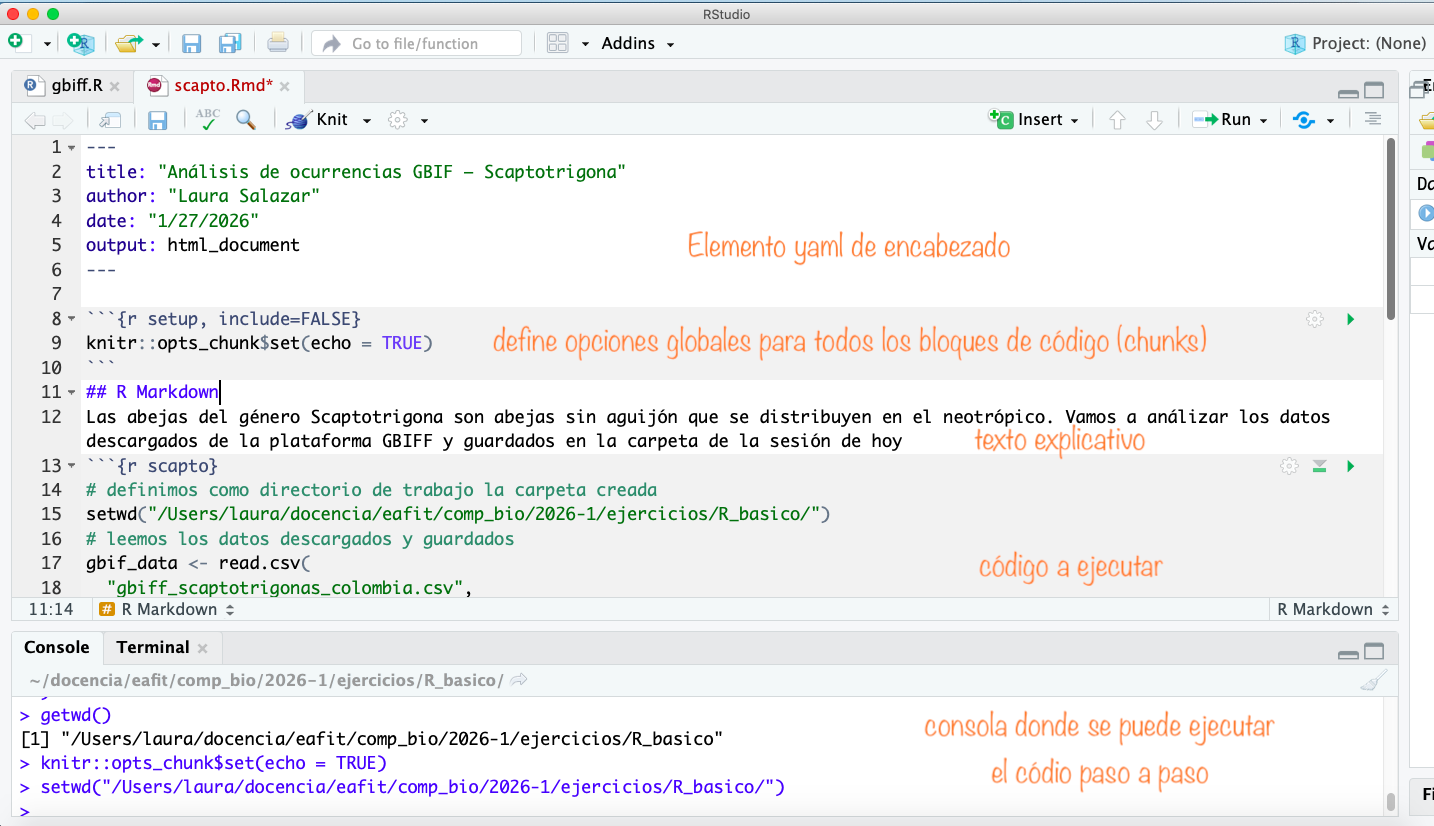Collapse the YAML header fold on line 1
This screenshot has width=1434, height=826.
tap(71, 148)
